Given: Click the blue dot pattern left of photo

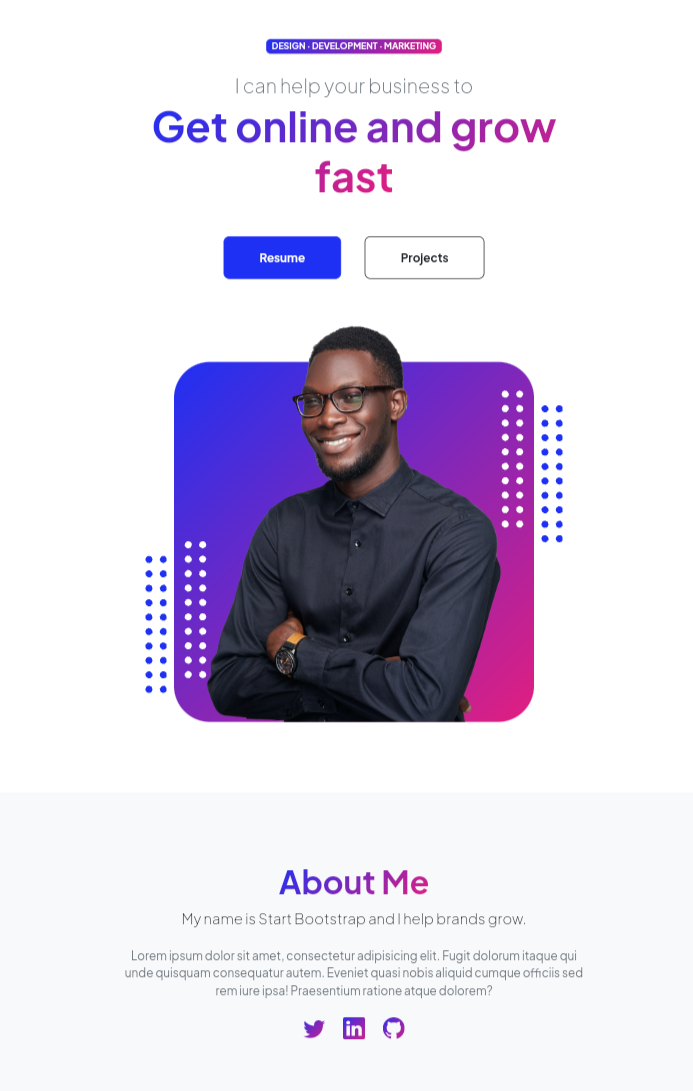Looking at the screenshot, I should click(156, 624).
